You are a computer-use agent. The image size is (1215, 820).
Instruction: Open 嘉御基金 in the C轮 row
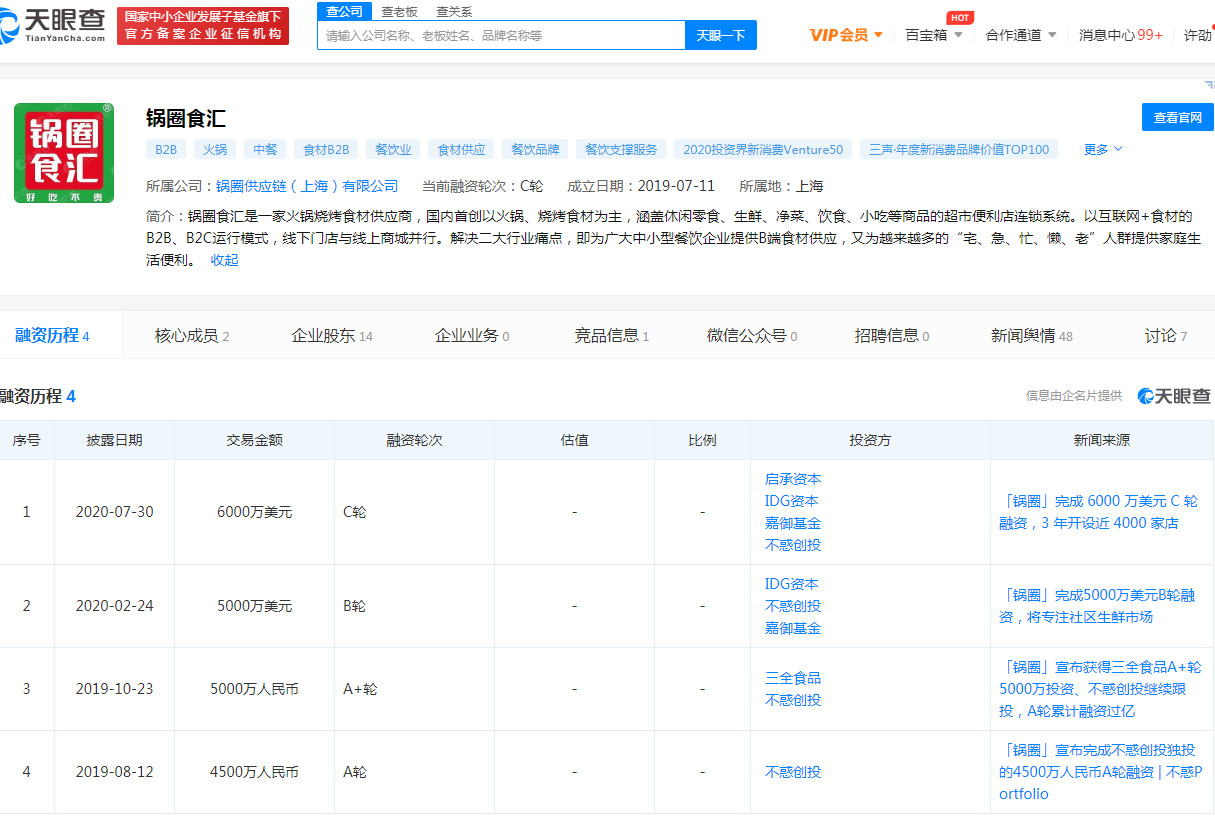(793, 523)
